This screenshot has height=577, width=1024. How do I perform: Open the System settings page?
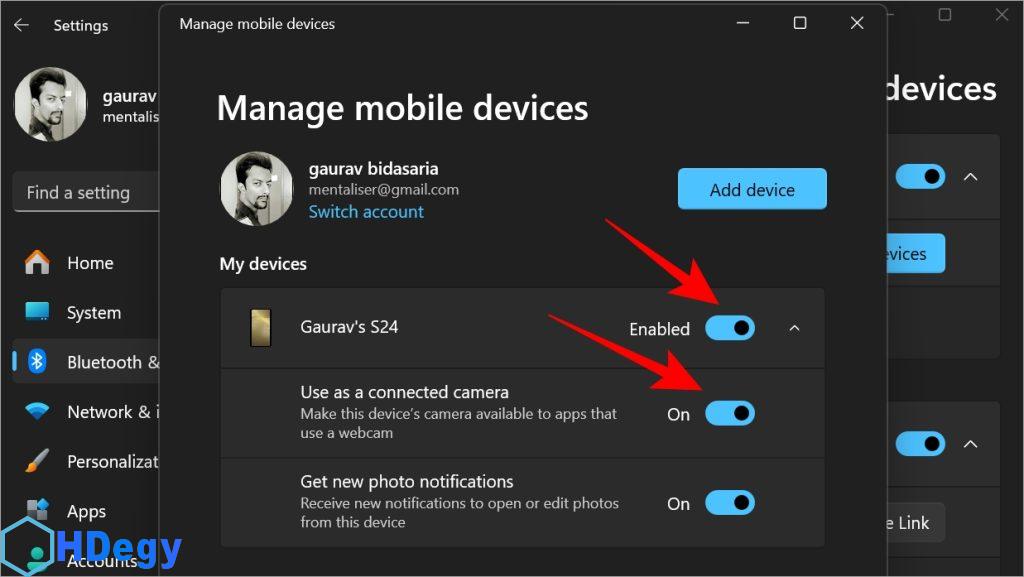(93, 313)
